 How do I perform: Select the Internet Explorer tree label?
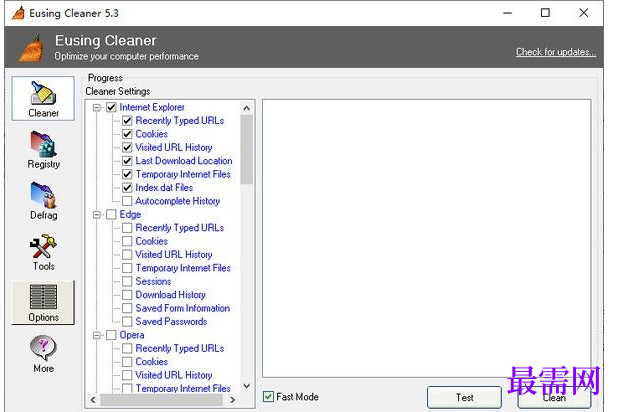[152, 107]
